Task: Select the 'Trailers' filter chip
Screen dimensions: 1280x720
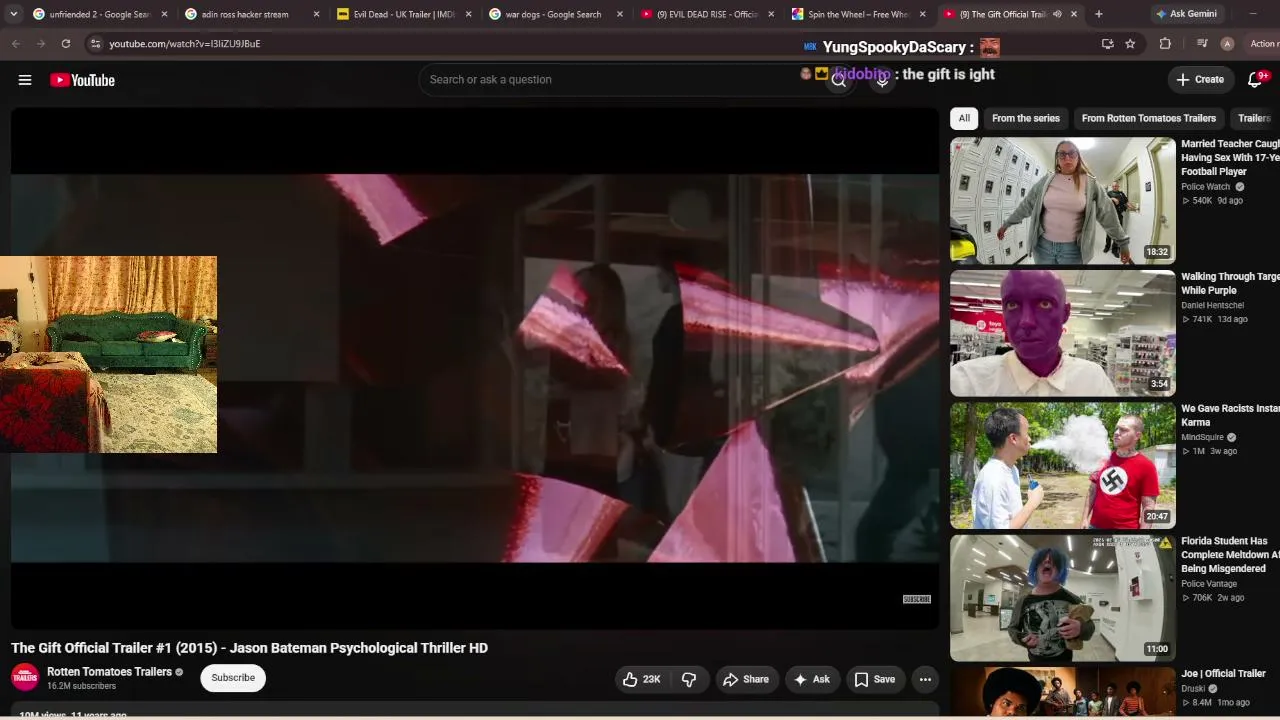Action: point(1254,118)
